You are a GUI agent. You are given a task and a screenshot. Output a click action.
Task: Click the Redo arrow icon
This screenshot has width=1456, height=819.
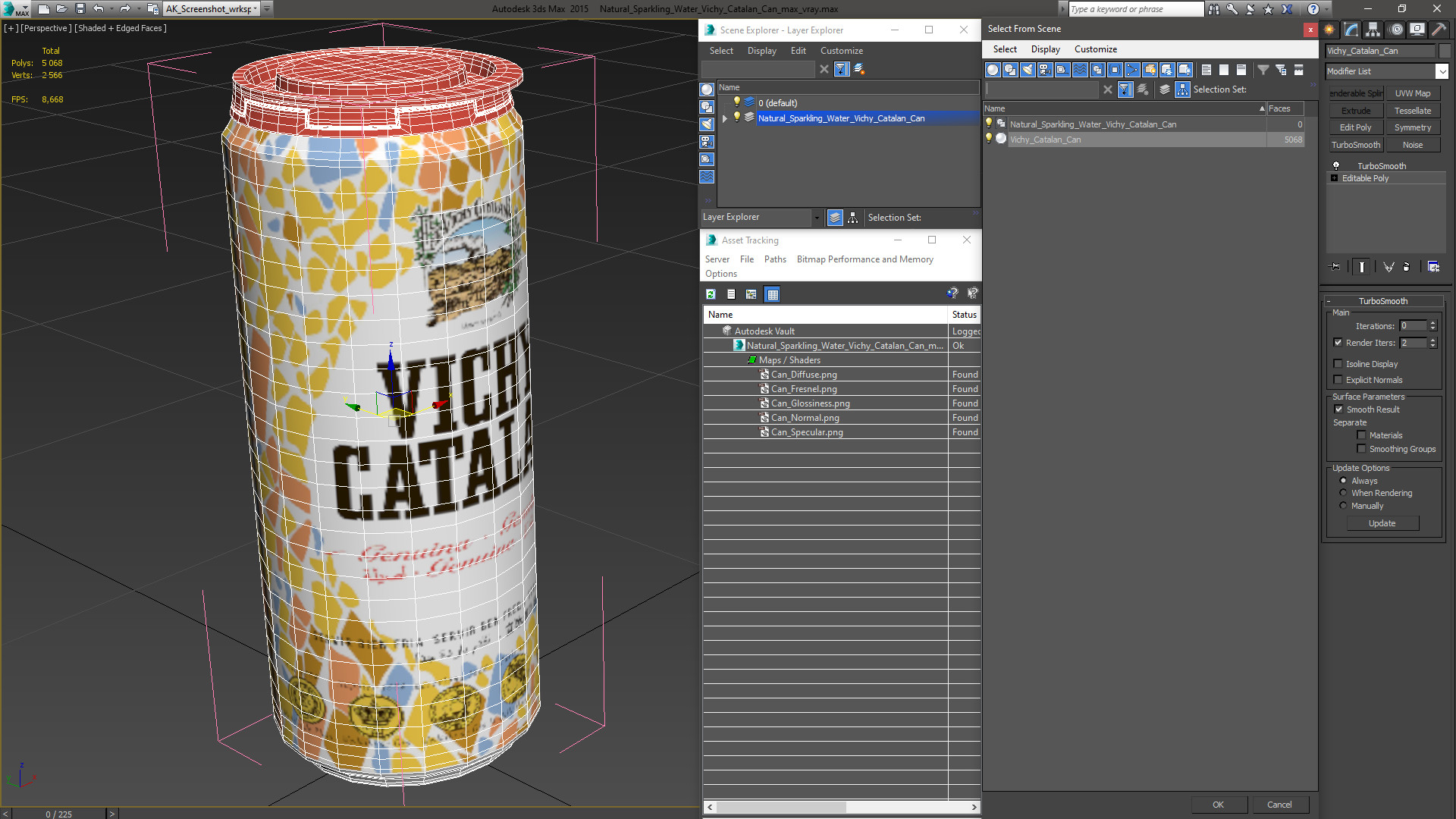click(125, 8)
